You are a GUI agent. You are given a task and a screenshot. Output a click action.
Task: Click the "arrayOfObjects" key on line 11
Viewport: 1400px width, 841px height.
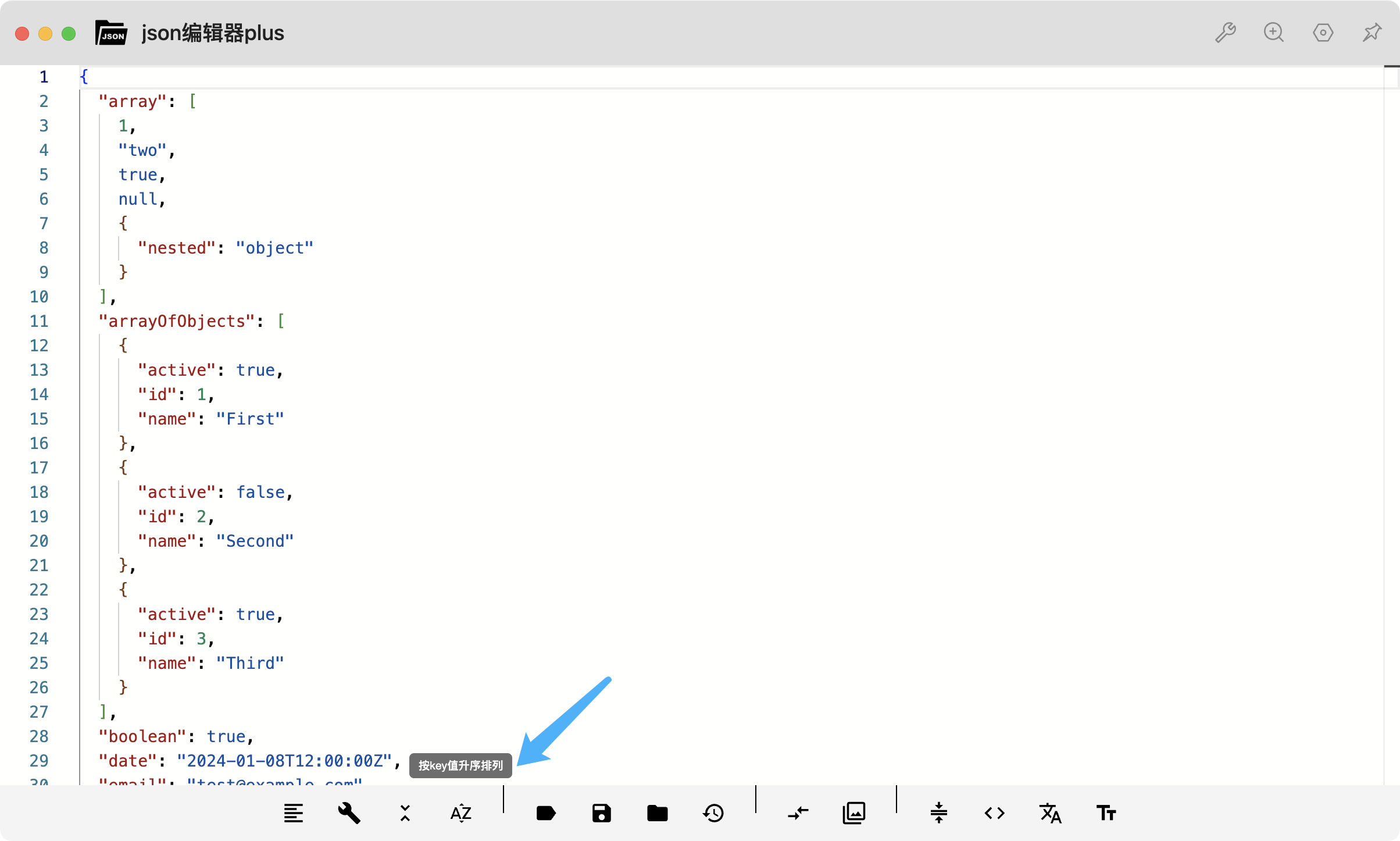pos(177,321)
